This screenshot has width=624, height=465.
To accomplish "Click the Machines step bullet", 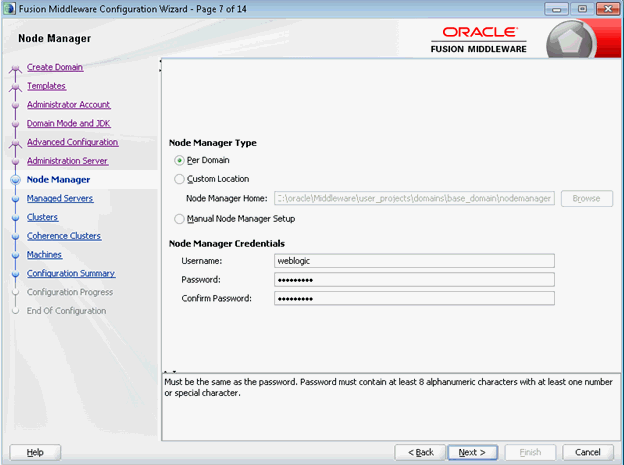I will [16, 255].
